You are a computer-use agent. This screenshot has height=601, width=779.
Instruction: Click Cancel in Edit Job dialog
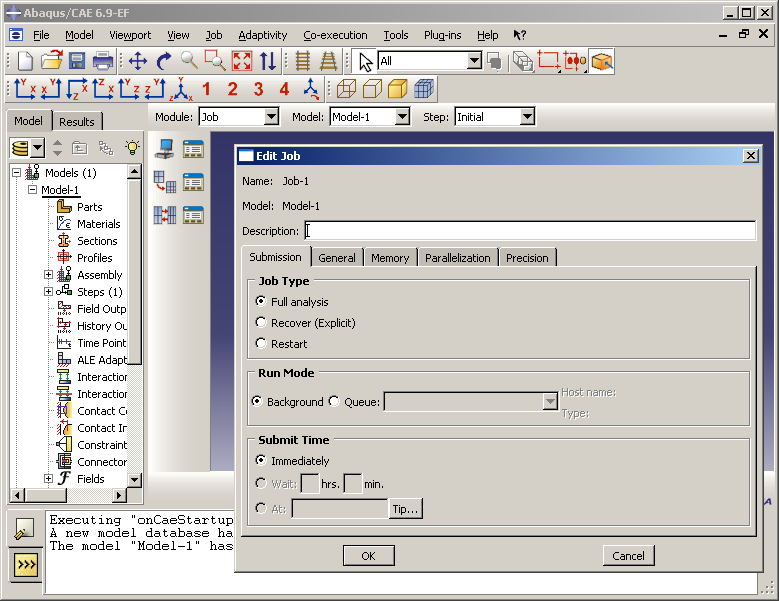(x=628, y=556)
